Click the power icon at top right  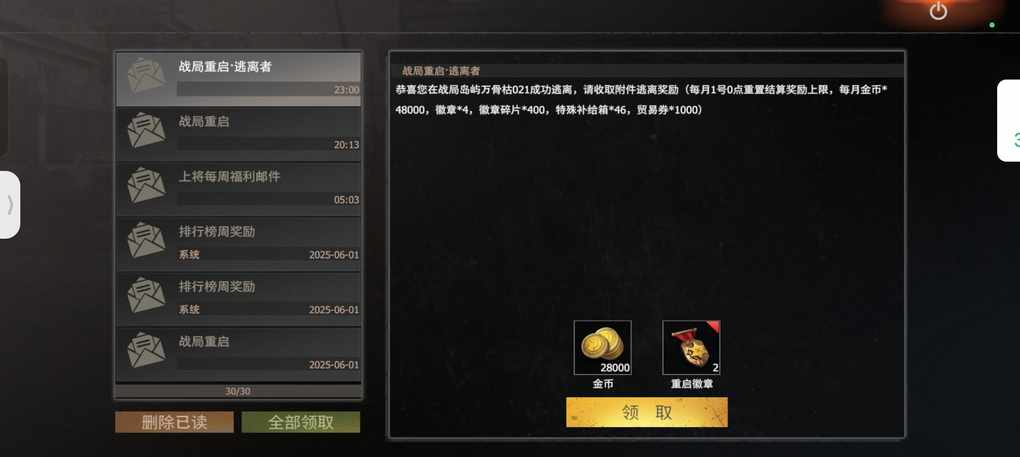click(x=937, y=11)
